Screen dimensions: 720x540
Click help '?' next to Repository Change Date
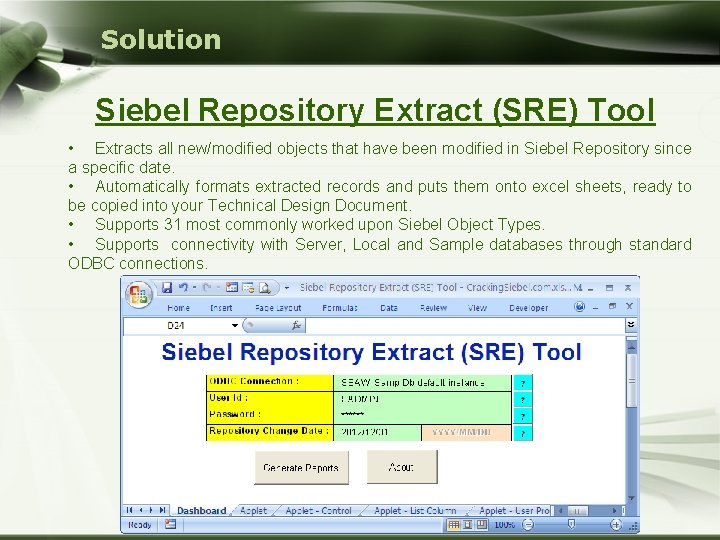point(523,433)
